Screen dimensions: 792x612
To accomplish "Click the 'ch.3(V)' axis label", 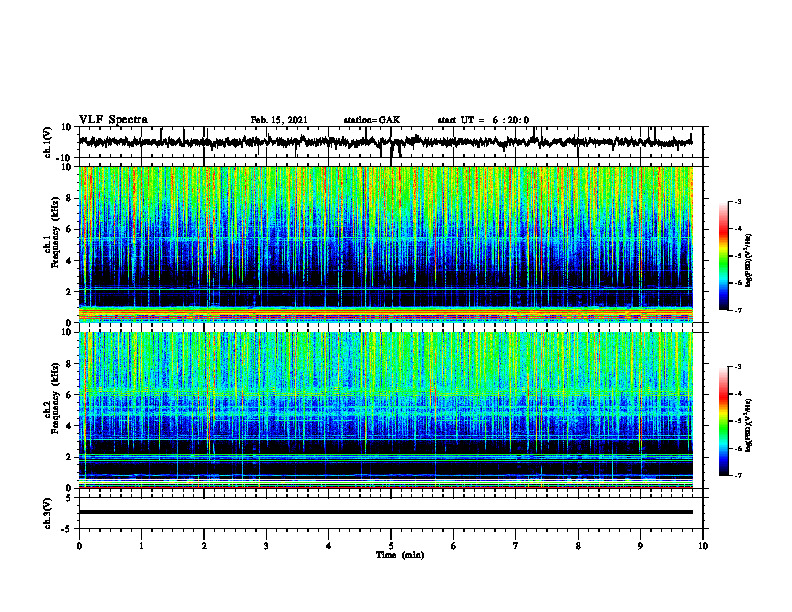I will coord(48,514).
